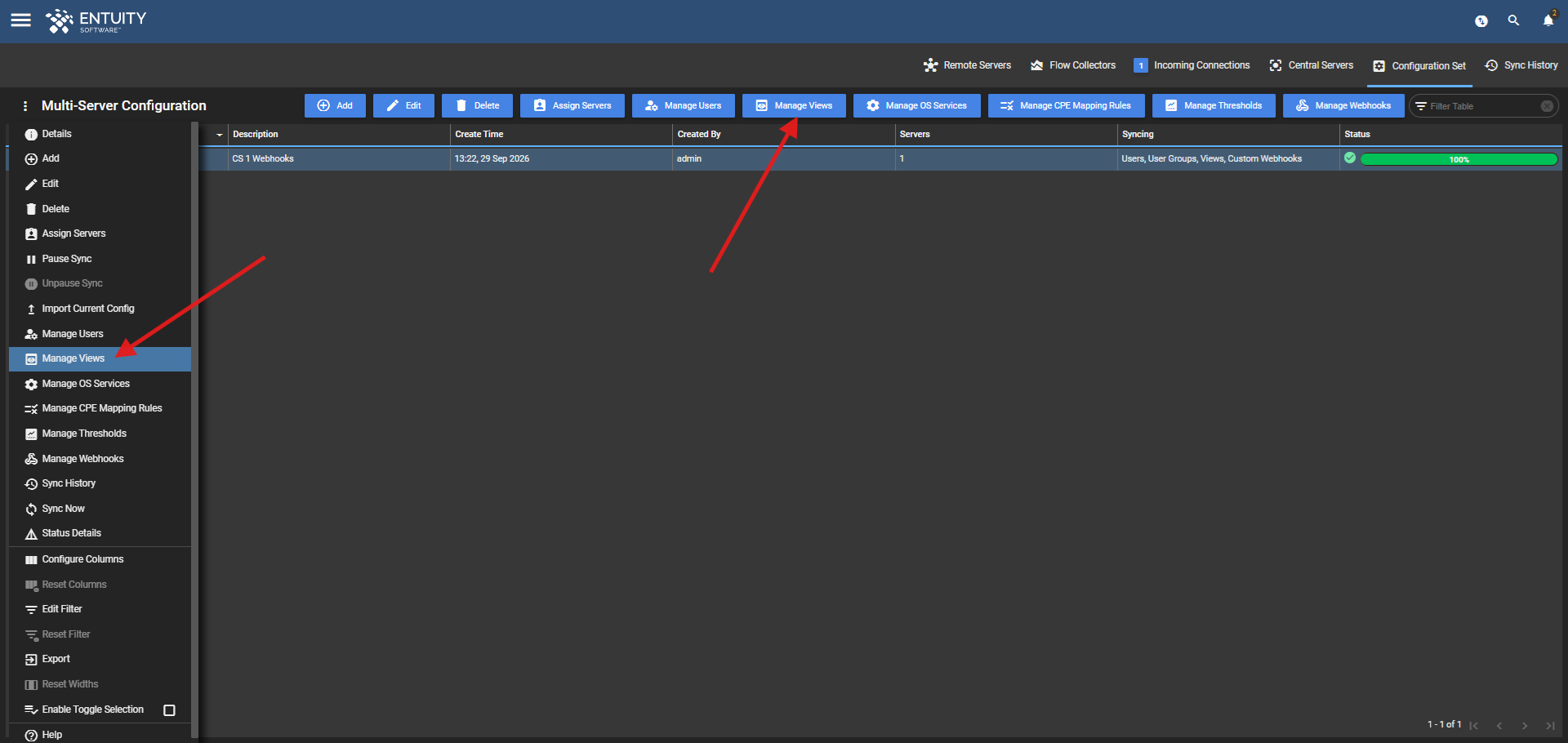Choose Assign Servers in the side menu

point(100,234)
